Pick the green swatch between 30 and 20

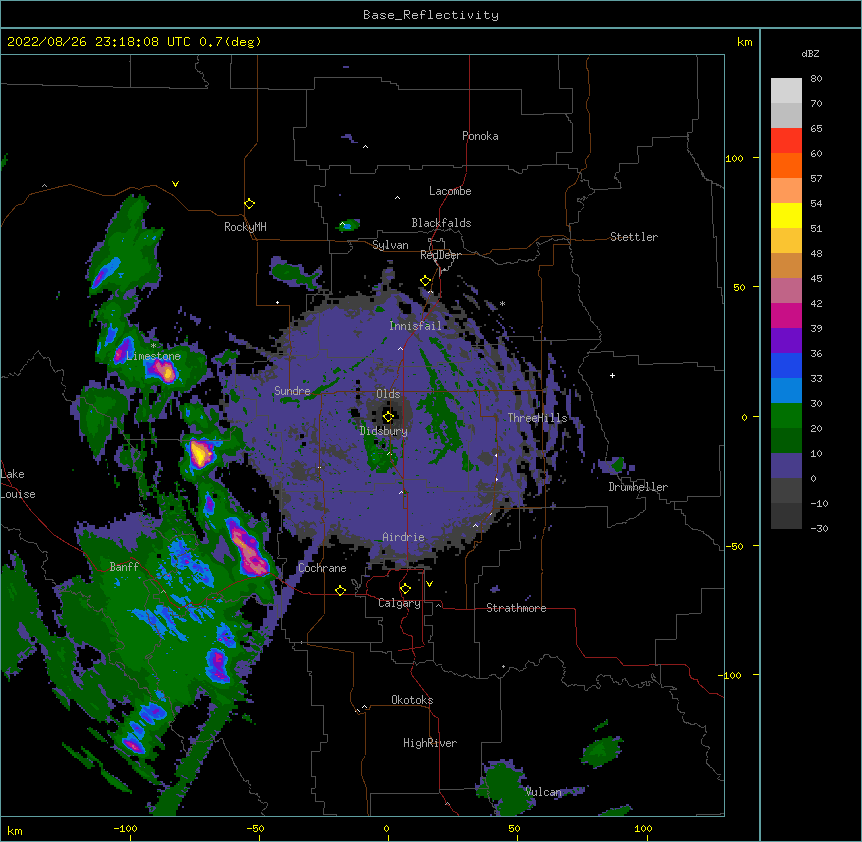click(786, 416)
